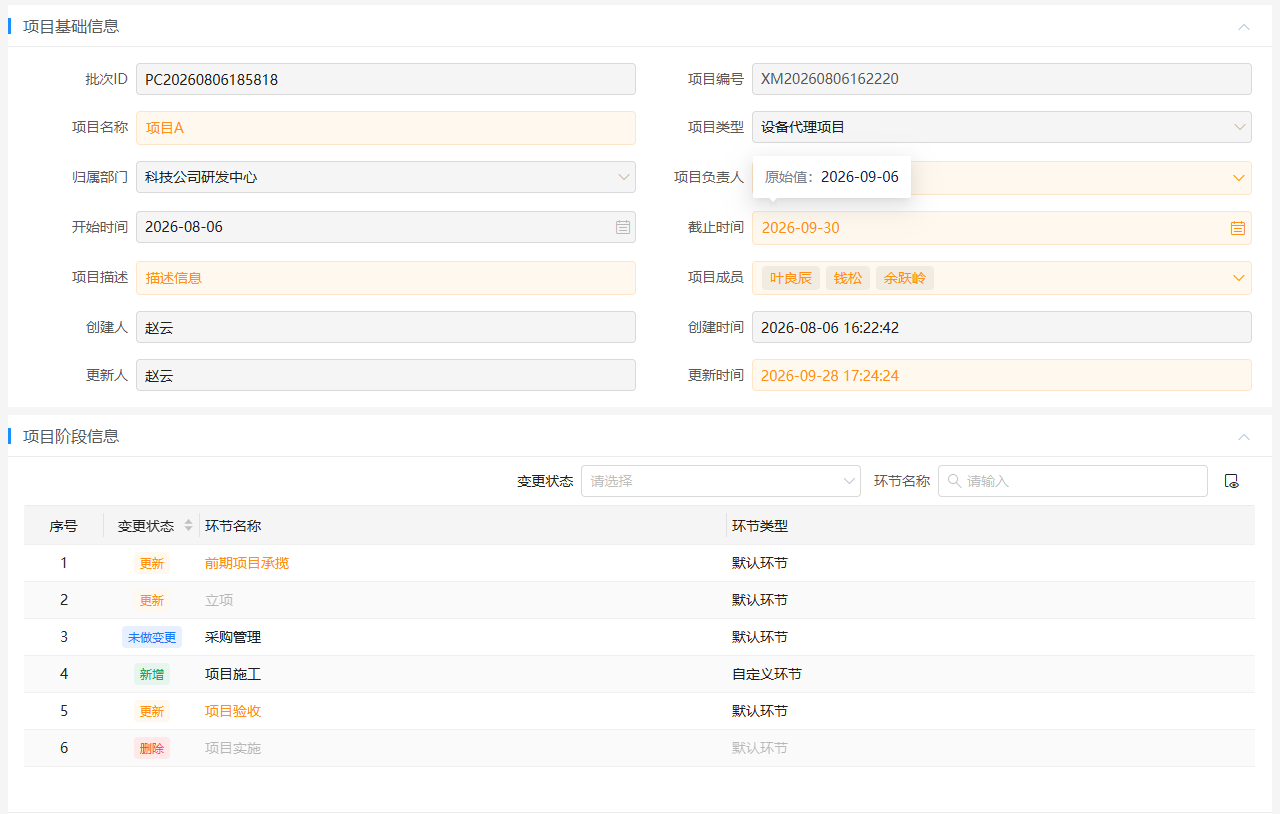The image size is (1280, 814).
Task: Click the 环节类型 column header
Action: click(760, 526)
